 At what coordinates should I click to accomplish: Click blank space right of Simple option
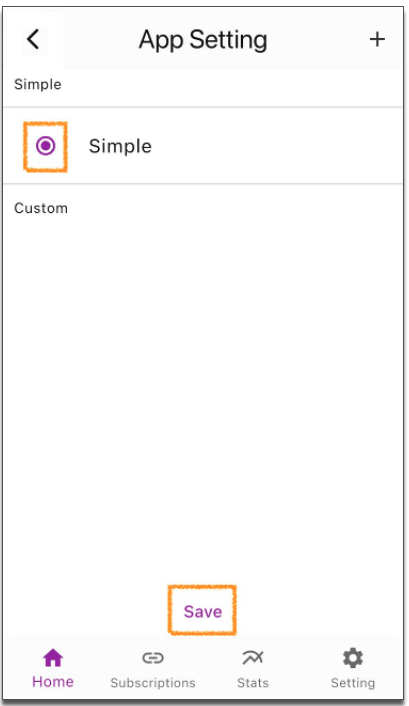tap(275, 146)
